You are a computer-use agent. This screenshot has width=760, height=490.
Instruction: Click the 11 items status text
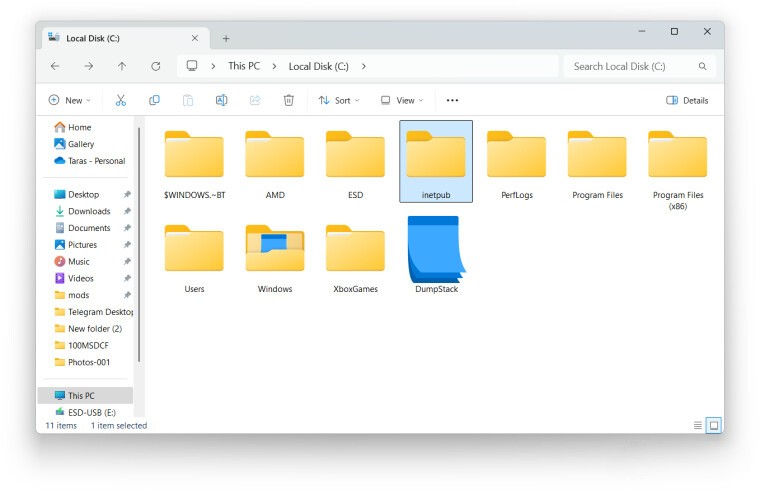pos(61,426)
